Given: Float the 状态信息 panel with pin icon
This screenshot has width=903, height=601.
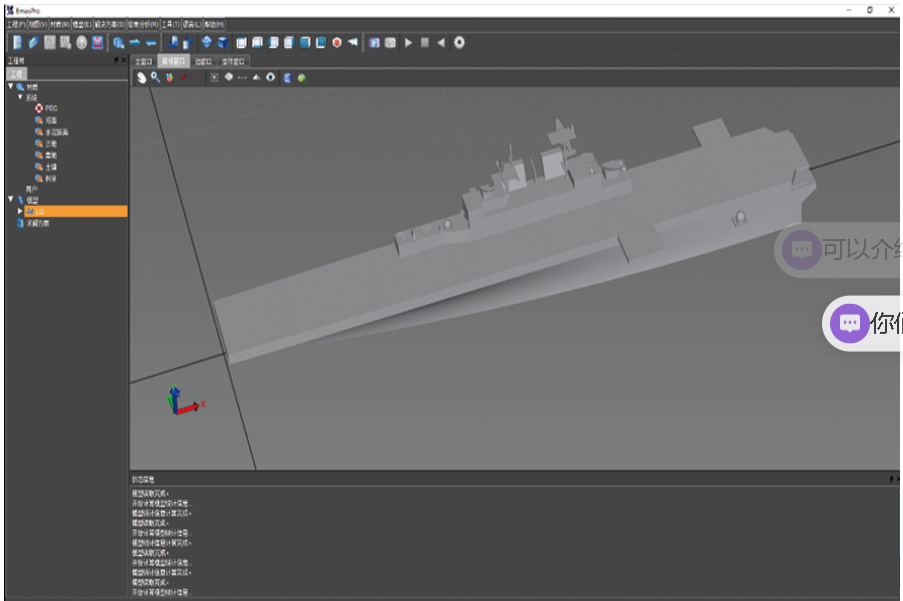Looking at the screenshot, I should 891,479.
